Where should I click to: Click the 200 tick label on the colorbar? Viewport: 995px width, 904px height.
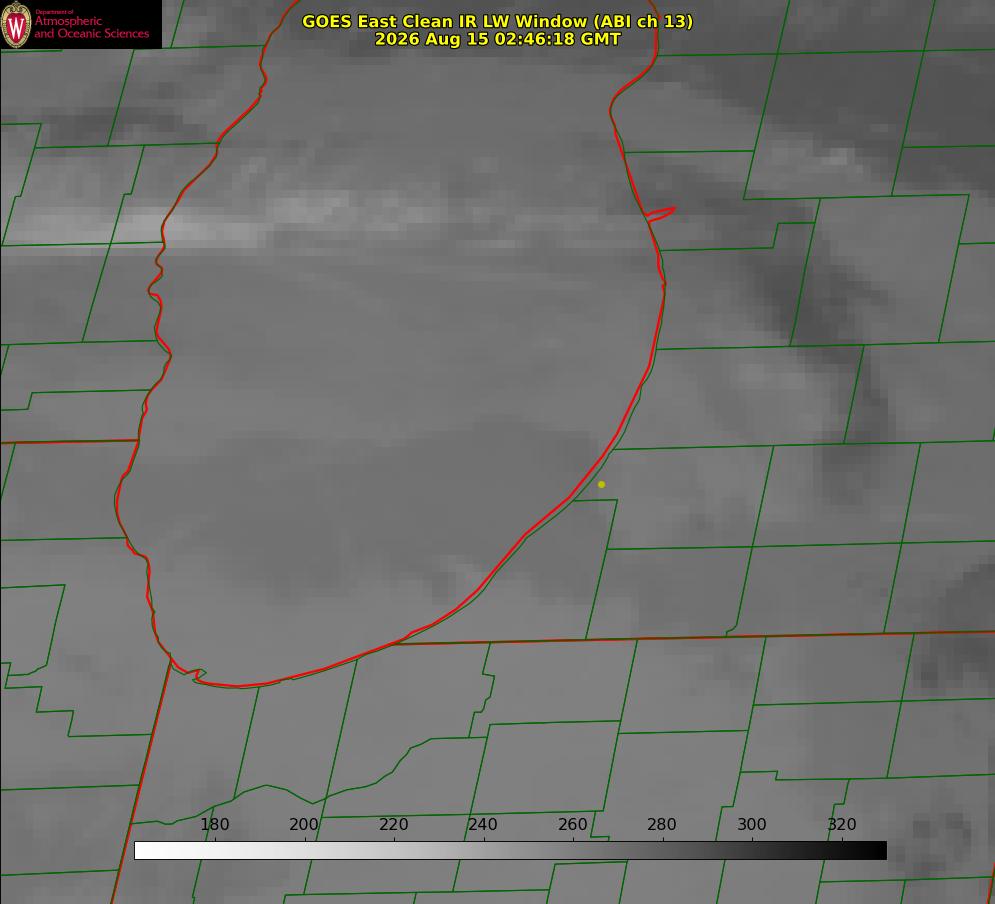point(304,825)
